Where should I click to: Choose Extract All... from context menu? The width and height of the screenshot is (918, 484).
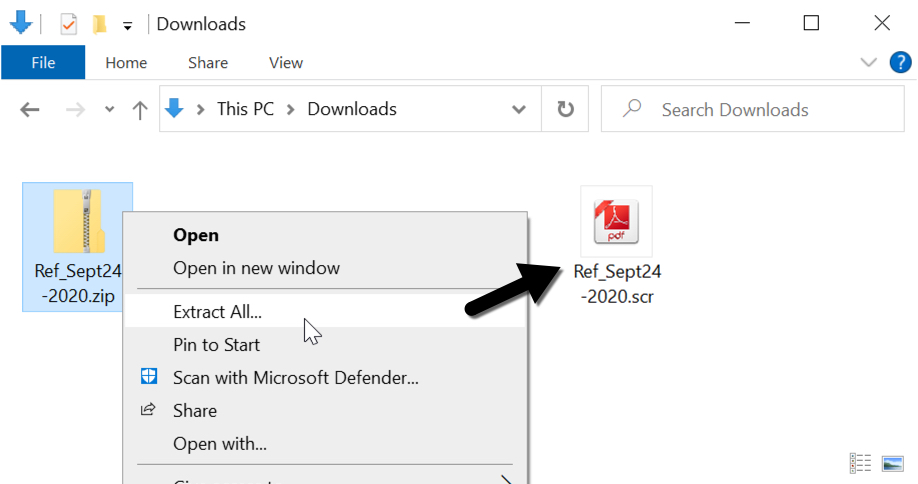(325, 311)
